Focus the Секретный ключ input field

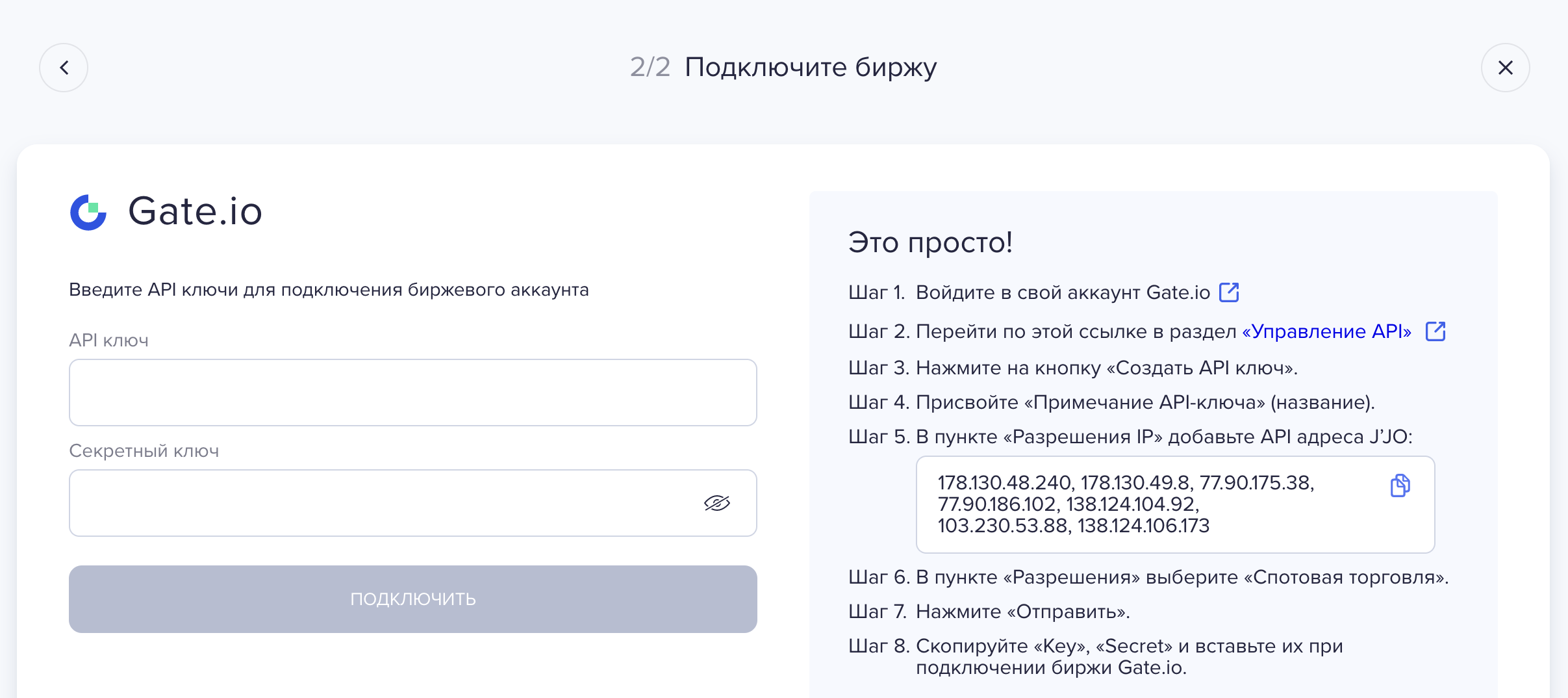(413, 503)
